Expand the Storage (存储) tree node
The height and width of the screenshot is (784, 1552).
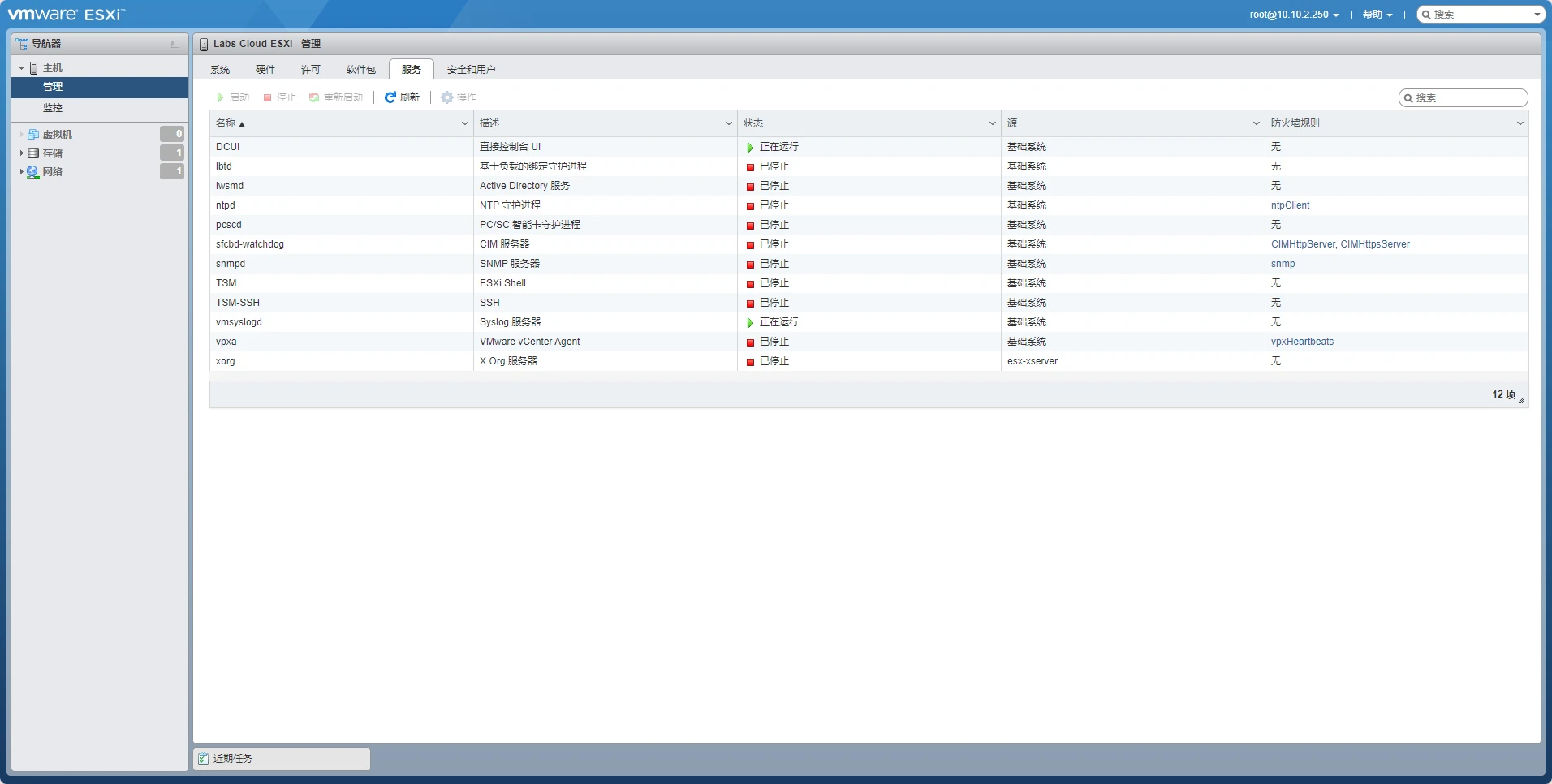pyautogui.click(x=21, y=153)
